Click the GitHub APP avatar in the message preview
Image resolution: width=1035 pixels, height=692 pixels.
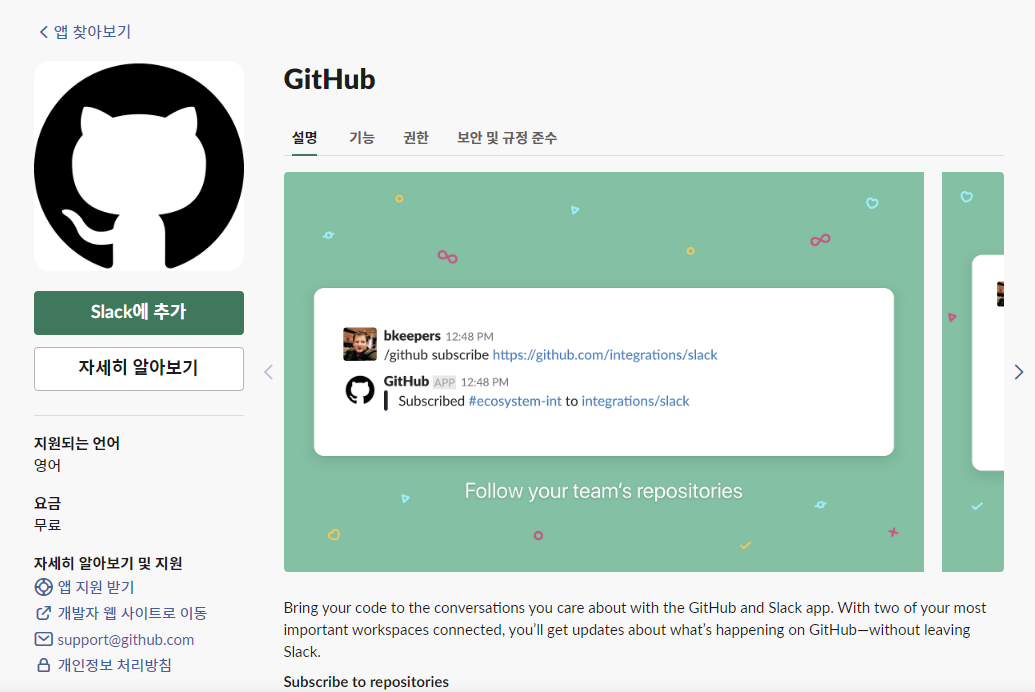pos(360,390)
